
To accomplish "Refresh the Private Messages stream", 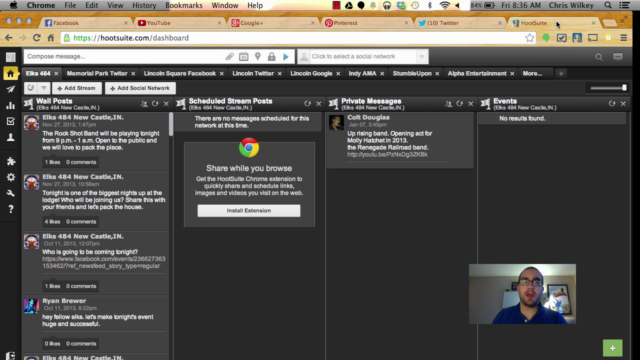I will [x=460, y=104].
